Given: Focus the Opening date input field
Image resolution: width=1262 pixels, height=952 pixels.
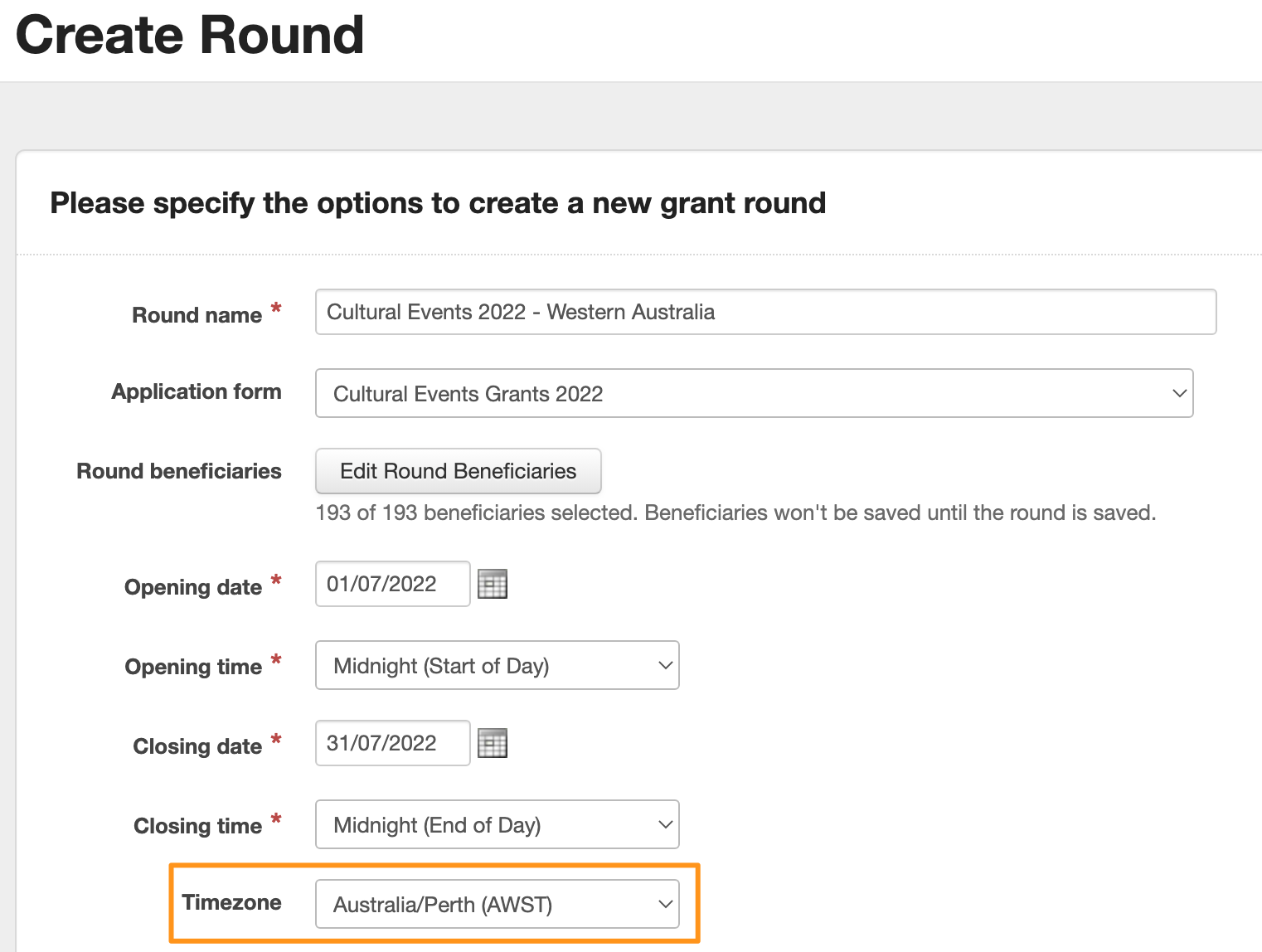Looking at the screenshot, I should tap(391, 584).
